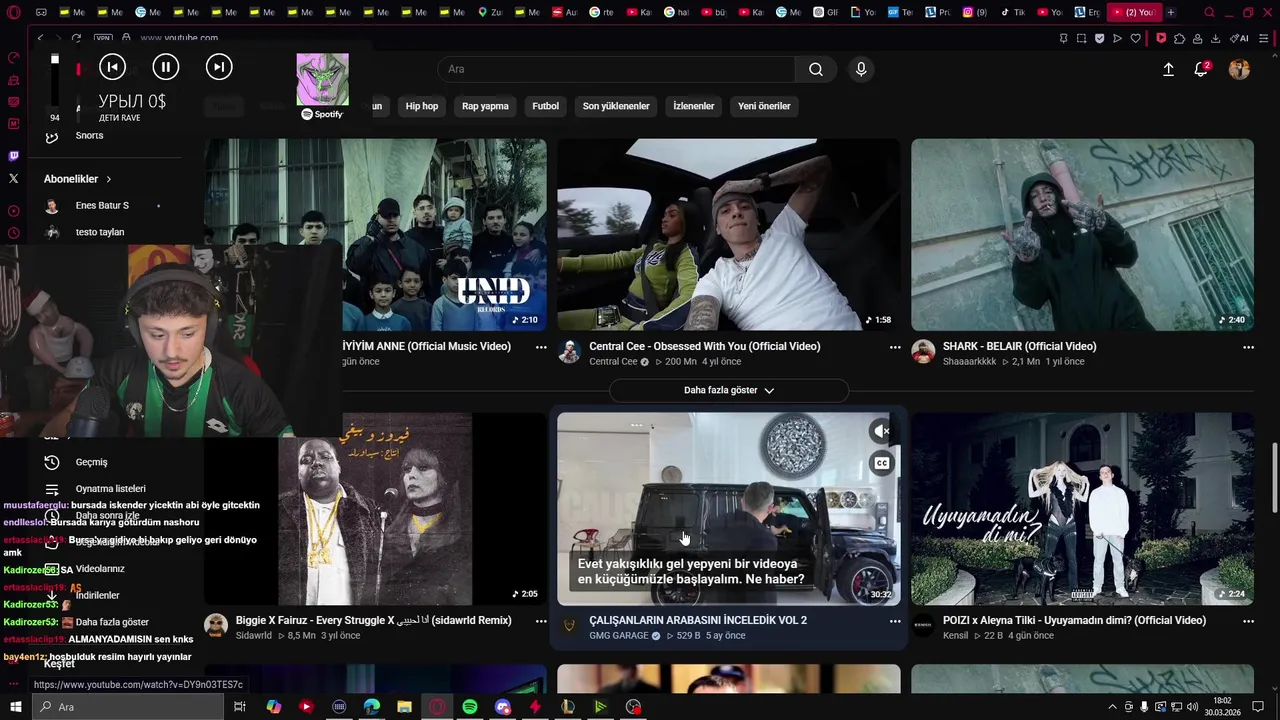Open more options for POIZI Uyuyamadın dimi video
Image resolution: width=1280 pixels, height=720 pixels.
point(1249,621)
